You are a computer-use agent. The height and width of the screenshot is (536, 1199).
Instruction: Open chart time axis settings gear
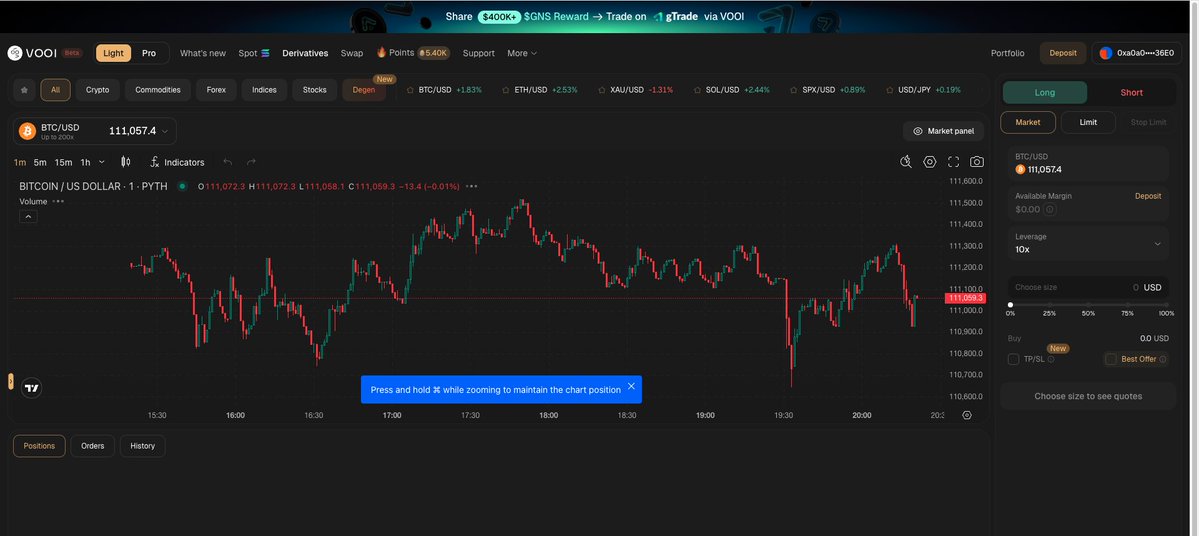click(967, 415)
